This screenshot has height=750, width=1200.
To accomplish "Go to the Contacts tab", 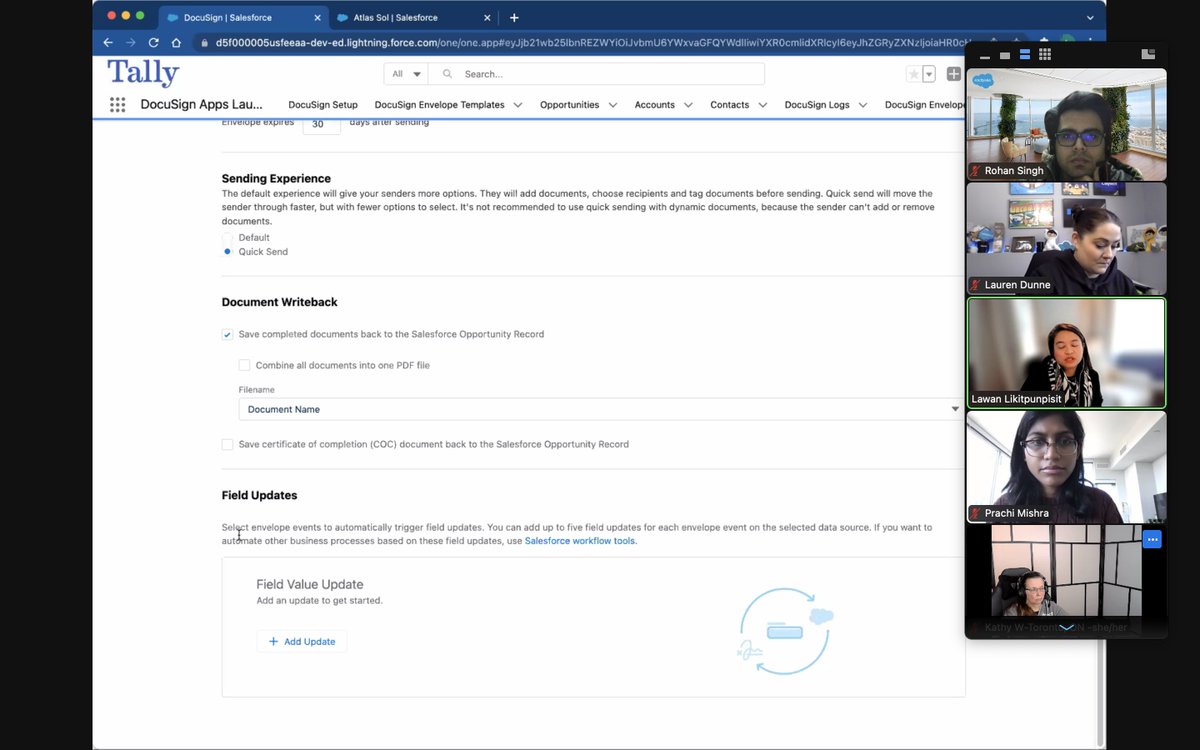I will [x=730, y=105].
